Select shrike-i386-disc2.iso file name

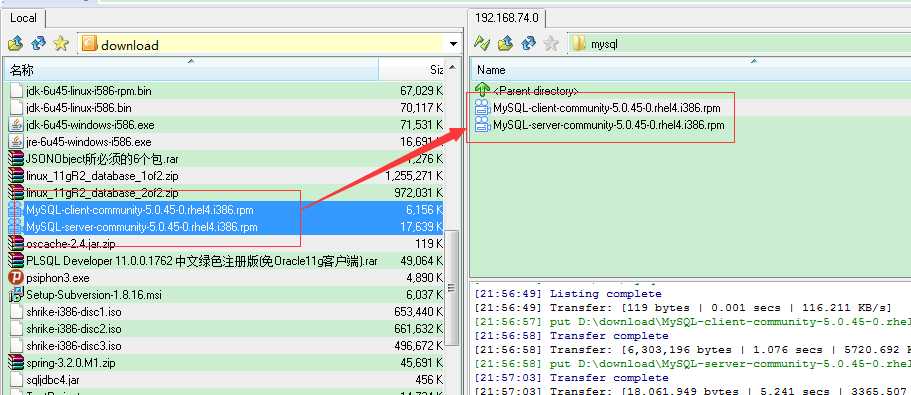tap(74, 329)
